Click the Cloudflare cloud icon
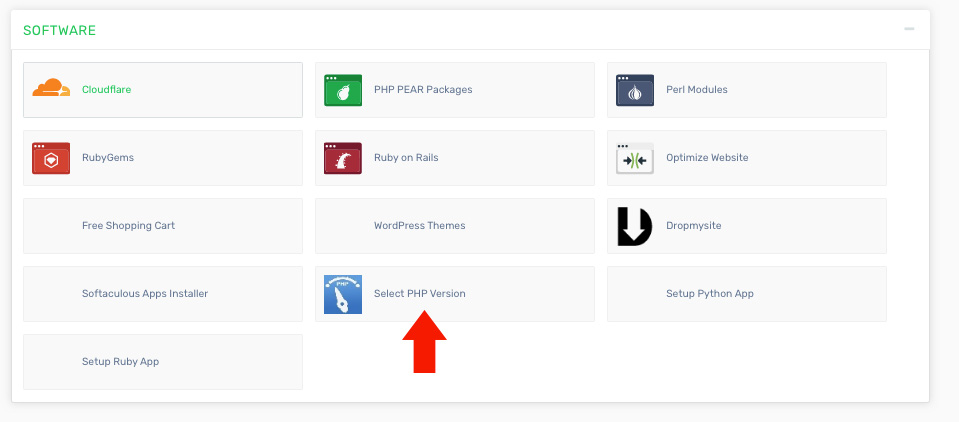 (x=51, y=89)
